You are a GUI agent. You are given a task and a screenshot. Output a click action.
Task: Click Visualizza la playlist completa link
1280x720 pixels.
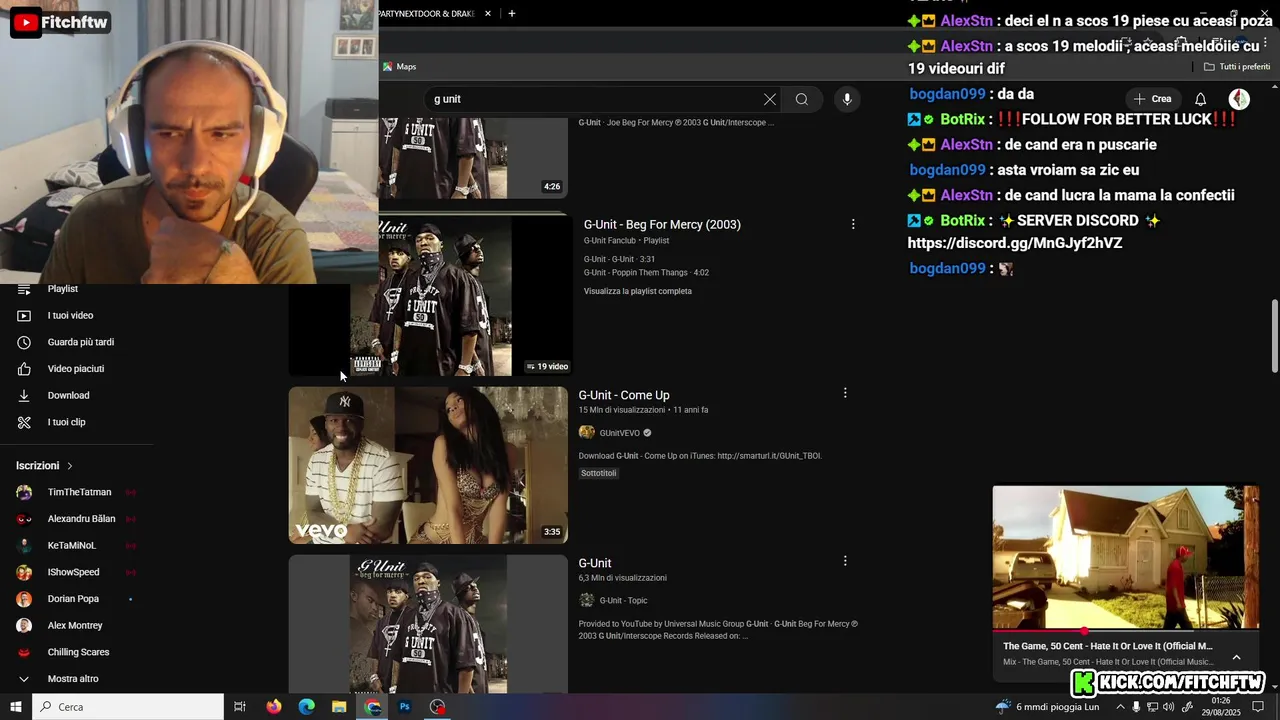click(638, 291)
